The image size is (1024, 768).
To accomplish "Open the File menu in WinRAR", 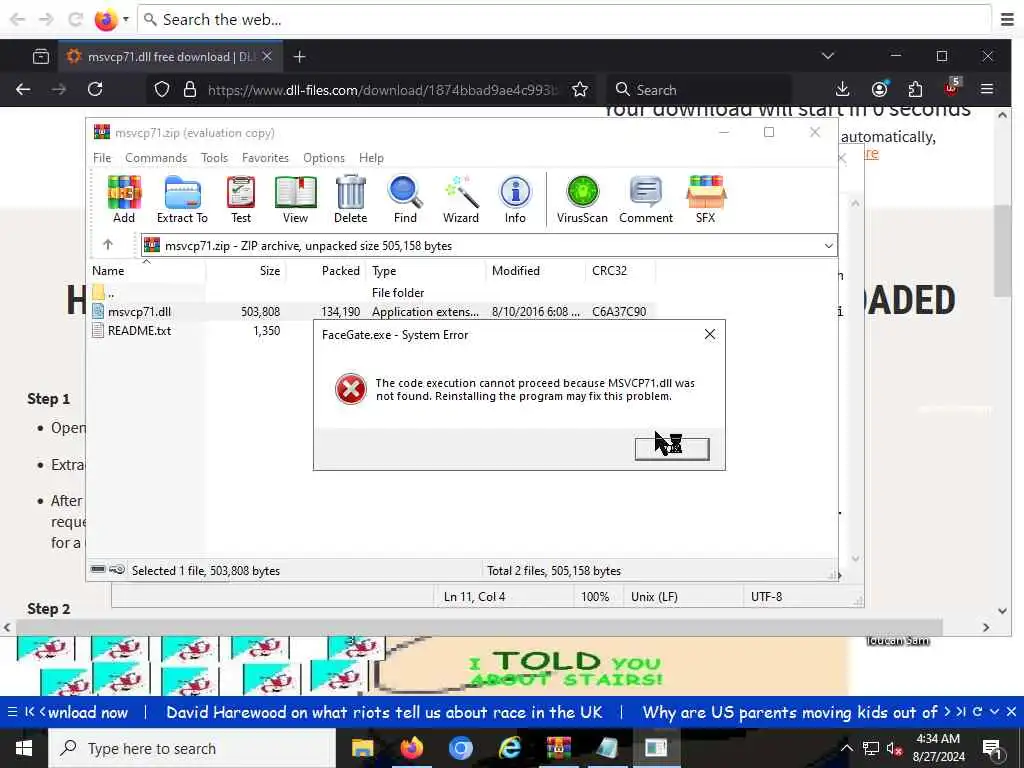I will pos(102,158).
